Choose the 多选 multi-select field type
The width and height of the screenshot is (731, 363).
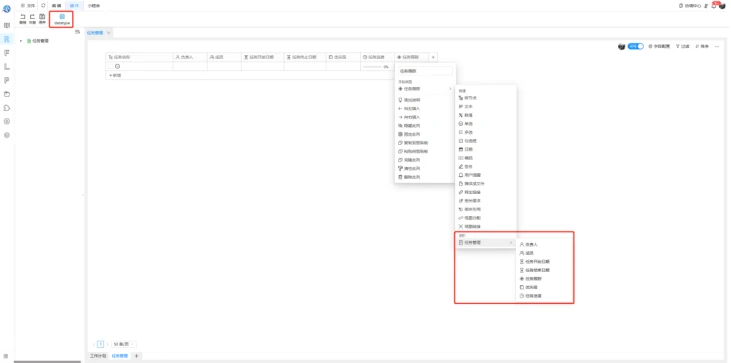pyautogui.click(x=465, y=132)
